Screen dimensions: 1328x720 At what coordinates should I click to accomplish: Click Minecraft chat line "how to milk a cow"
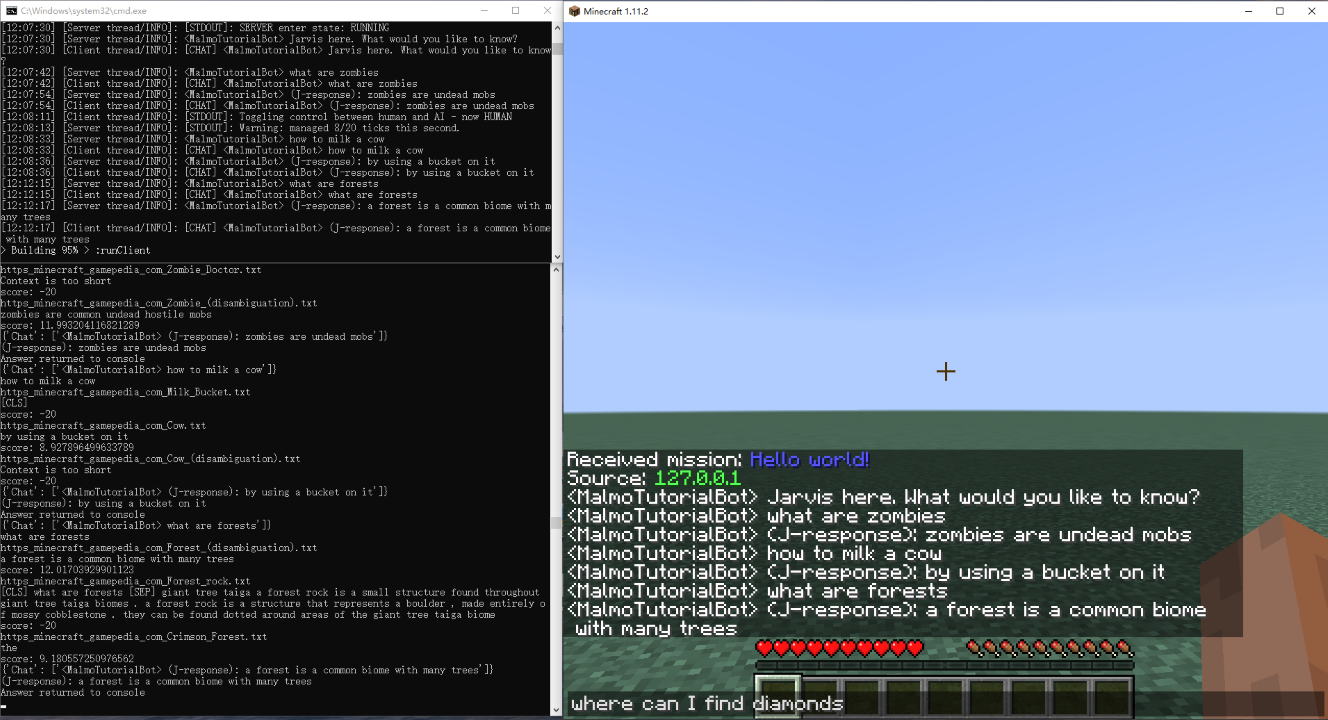(754, 553)
